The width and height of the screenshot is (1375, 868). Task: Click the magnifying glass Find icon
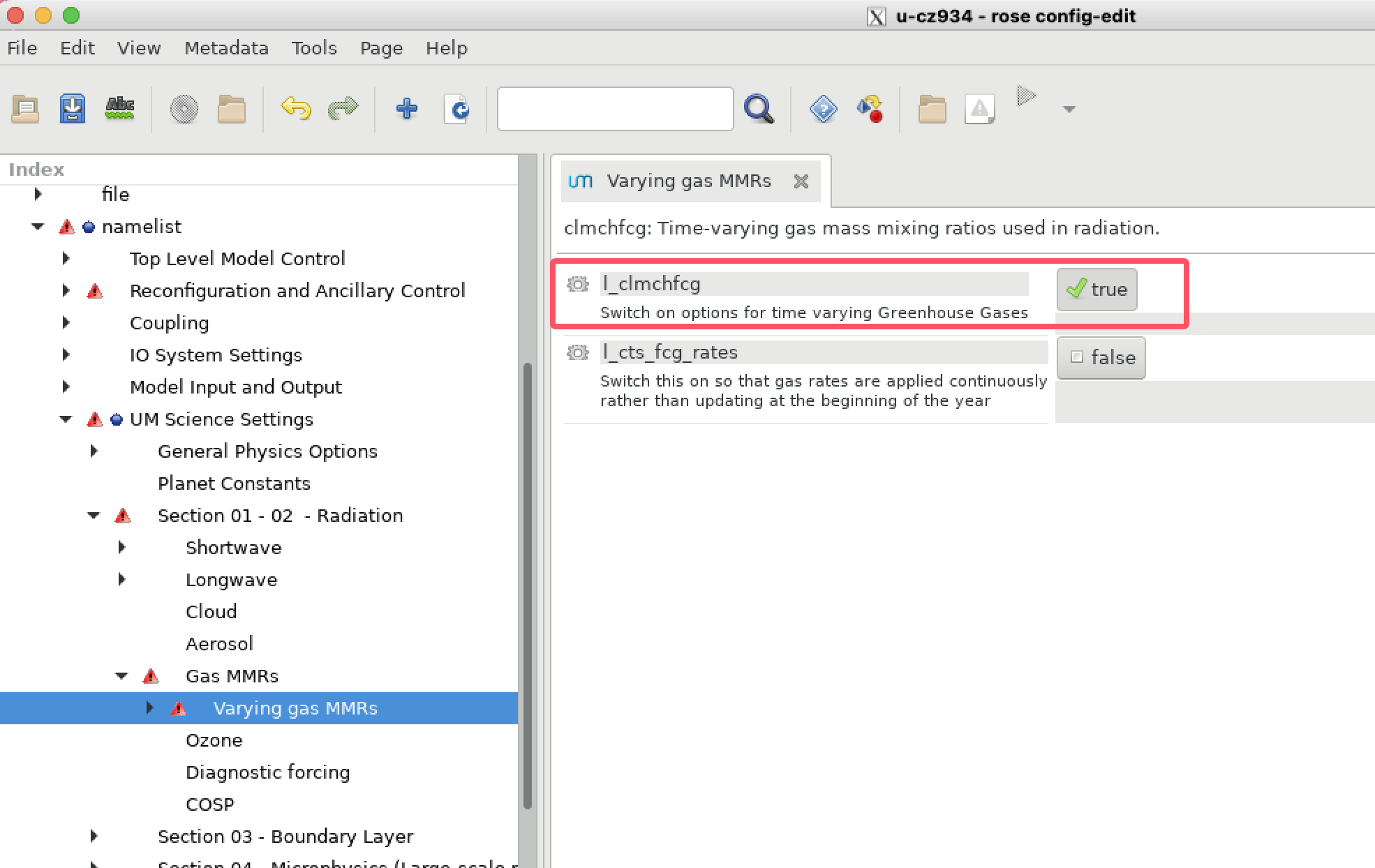click(759, 109)
